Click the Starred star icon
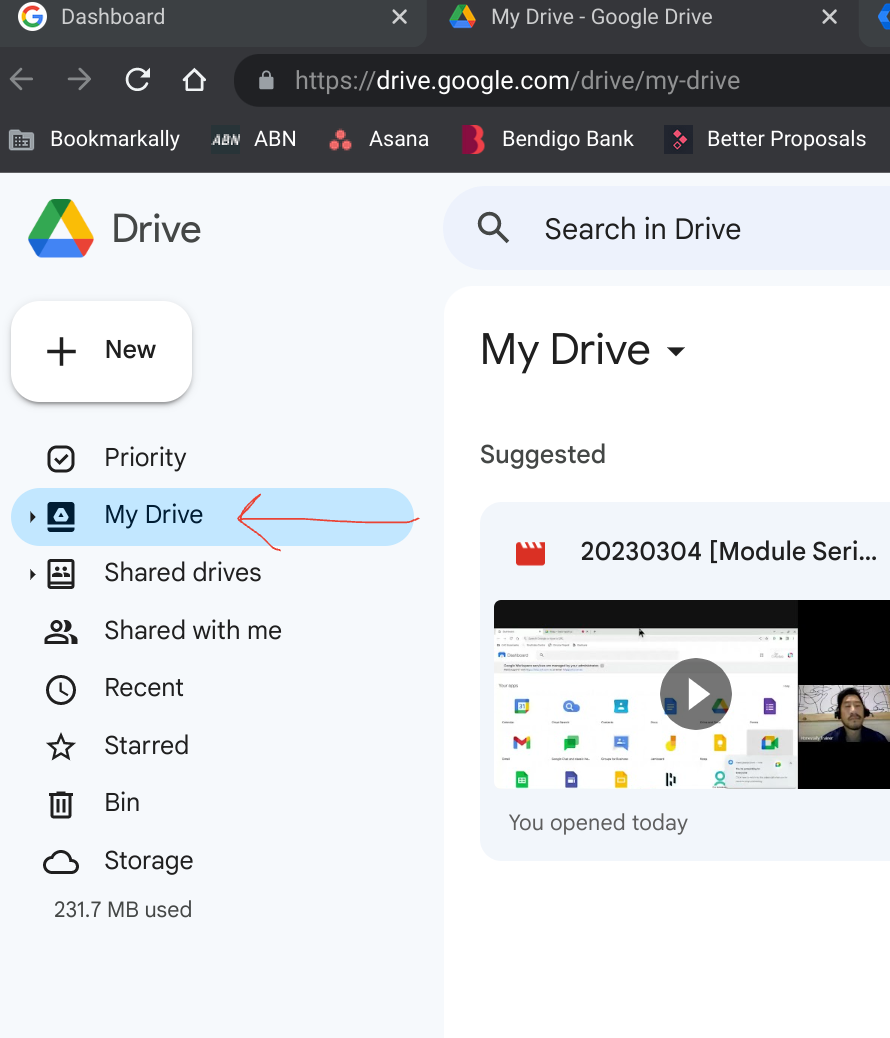 [61, 746]
